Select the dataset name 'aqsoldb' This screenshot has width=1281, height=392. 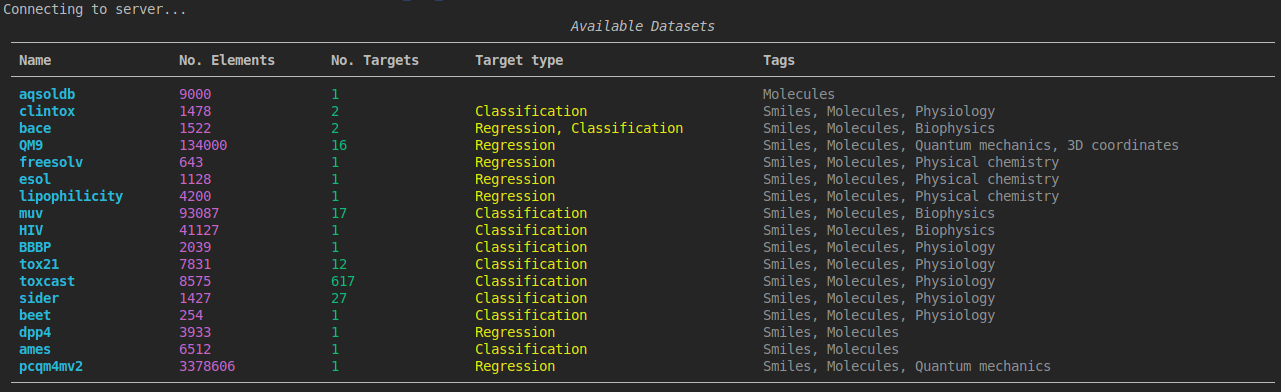(47, 94)
